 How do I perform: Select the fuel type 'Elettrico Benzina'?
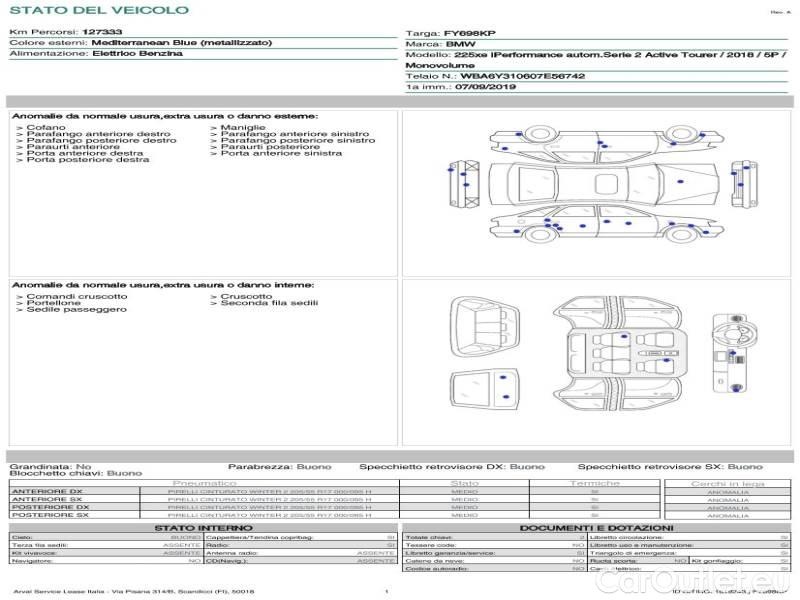(137, 54)
